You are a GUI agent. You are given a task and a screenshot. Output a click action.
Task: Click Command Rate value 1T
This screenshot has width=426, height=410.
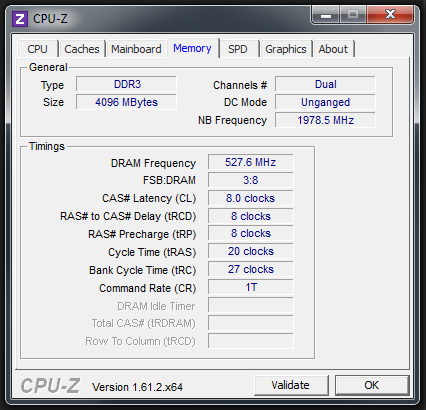251,287
